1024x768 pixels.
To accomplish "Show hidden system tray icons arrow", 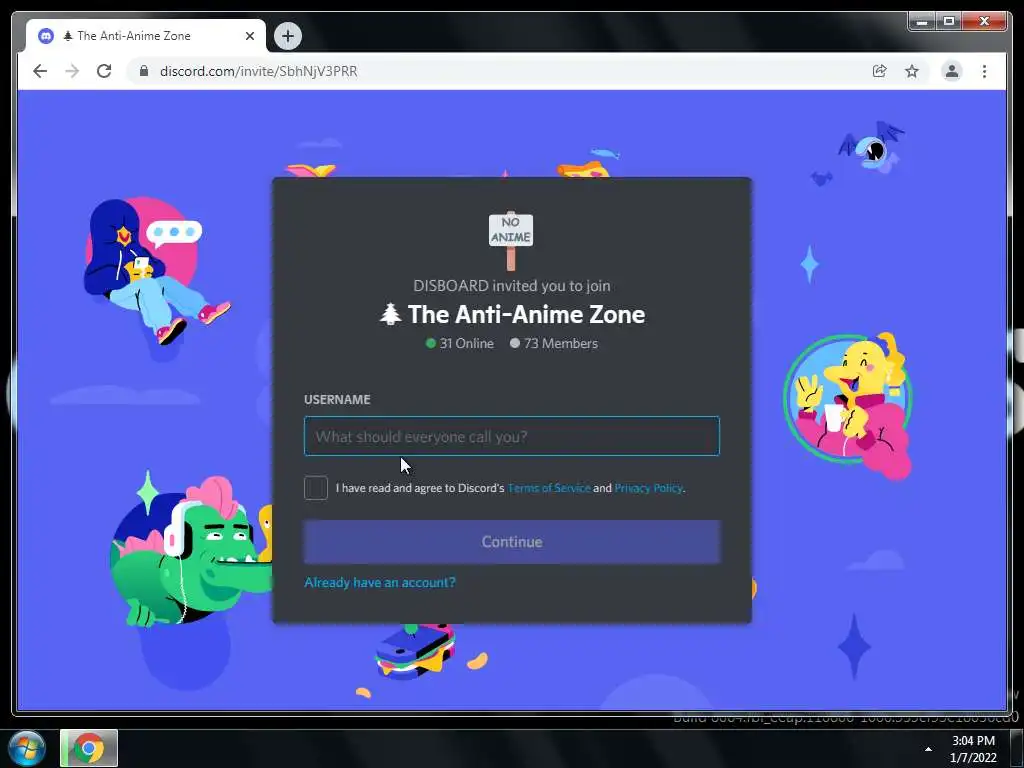I will coord(928,749).
